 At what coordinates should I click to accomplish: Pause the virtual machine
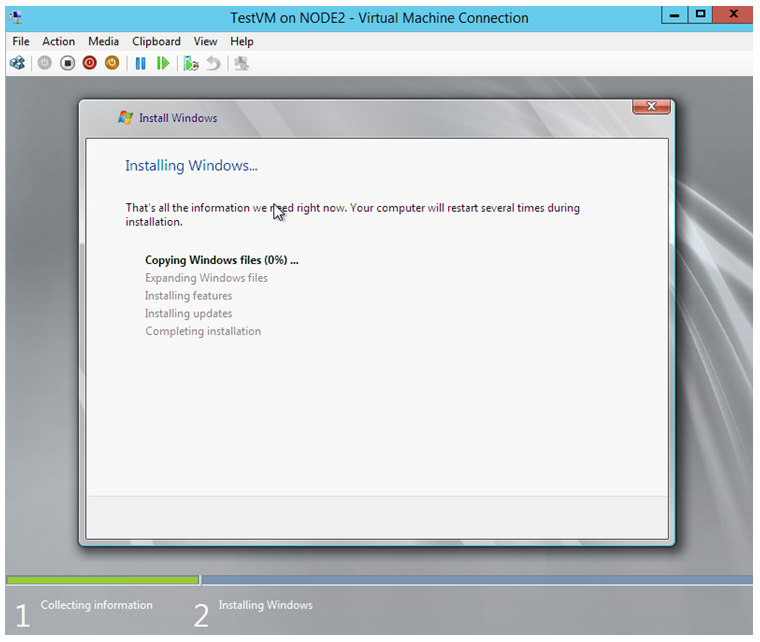[141, 63]
